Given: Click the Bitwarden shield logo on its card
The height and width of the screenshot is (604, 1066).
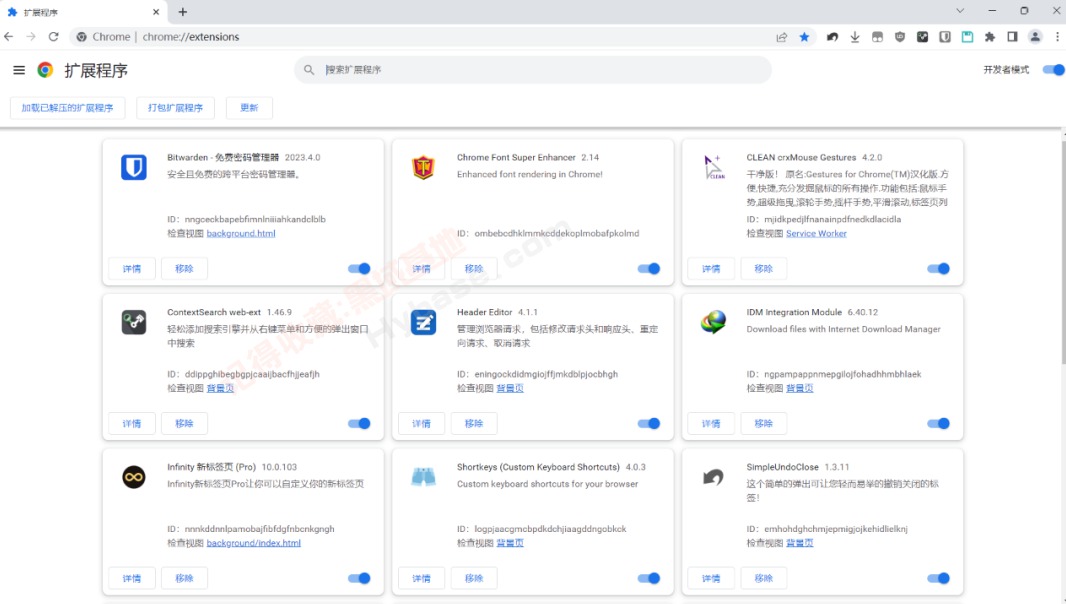Looking at the screenshot, I should 134,167.
